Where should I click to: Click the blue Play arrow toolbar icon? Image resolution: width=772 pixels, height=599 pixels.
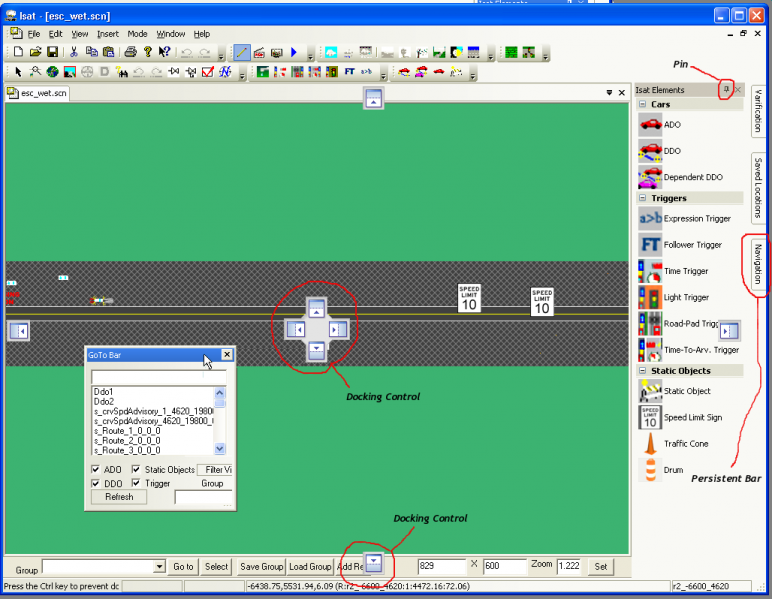[294, 52]
